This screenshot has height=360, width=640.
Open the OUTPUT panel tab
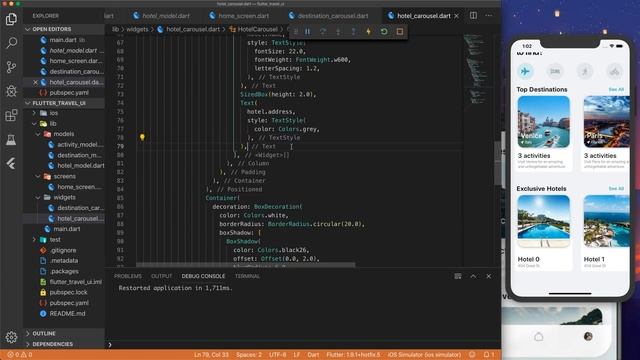pos(162,276)
